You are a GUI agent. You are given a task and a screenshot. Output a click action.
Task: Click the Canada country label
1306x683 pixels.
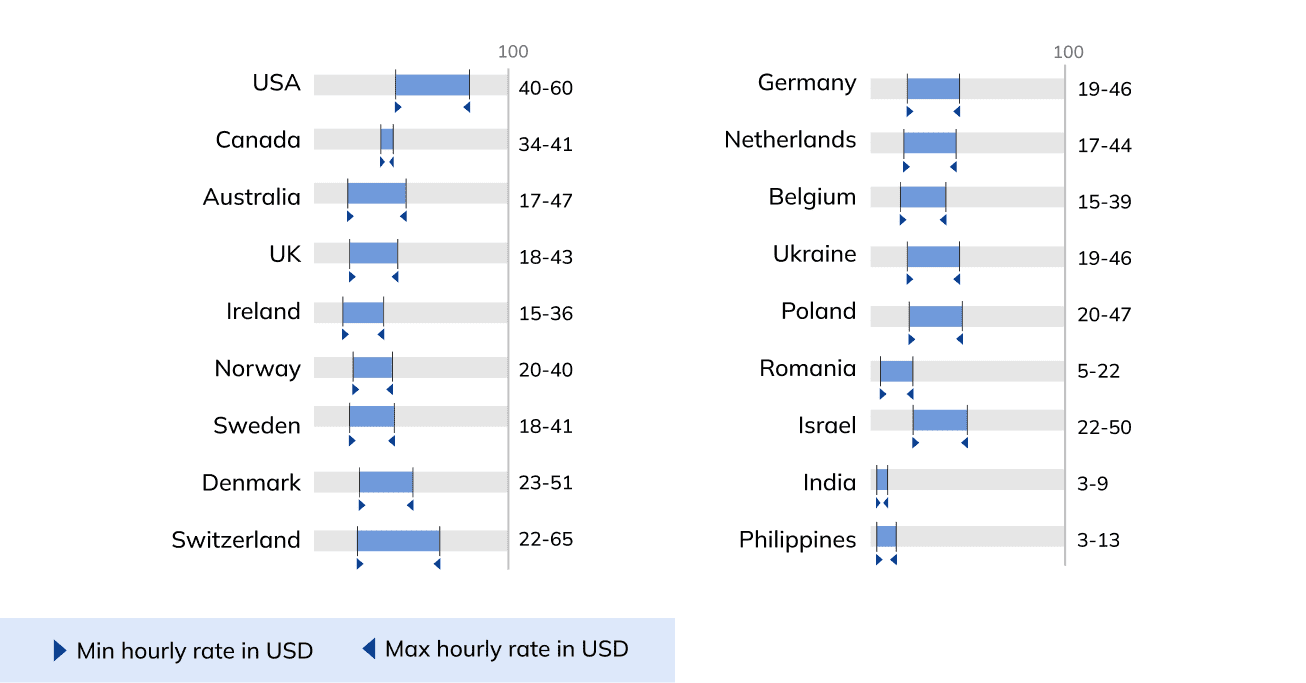click(258, 140)
